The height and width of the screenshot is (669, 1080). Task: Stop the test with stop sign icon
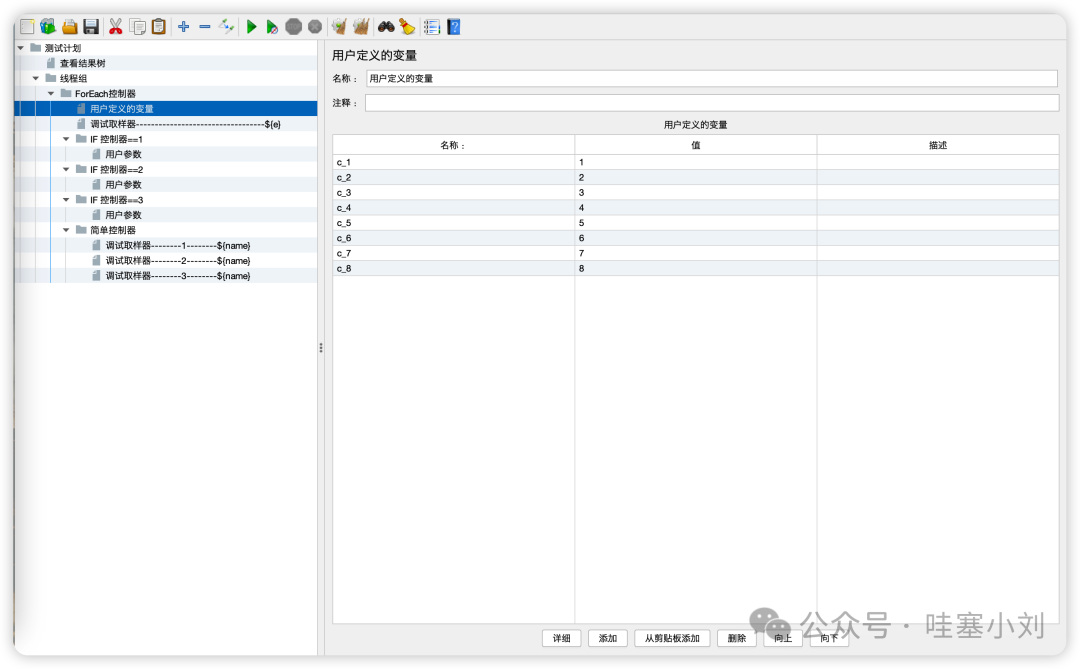pos(293,27)
